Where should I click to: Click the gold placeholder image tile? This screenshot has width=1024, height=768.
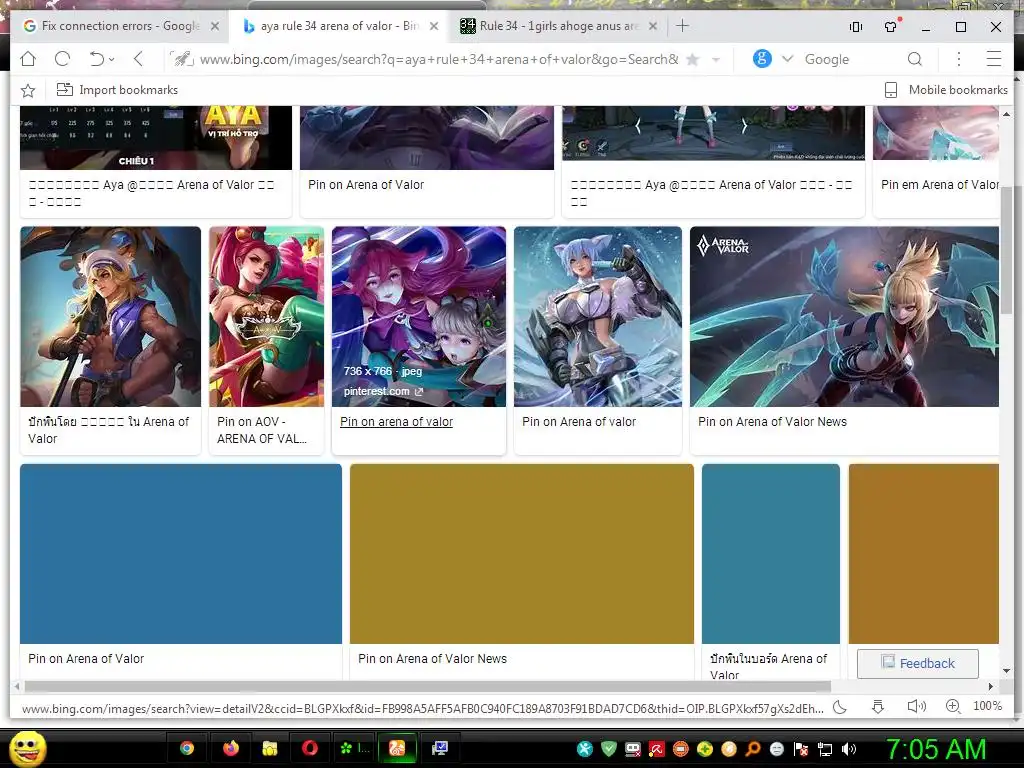click(x=522, y=554)
